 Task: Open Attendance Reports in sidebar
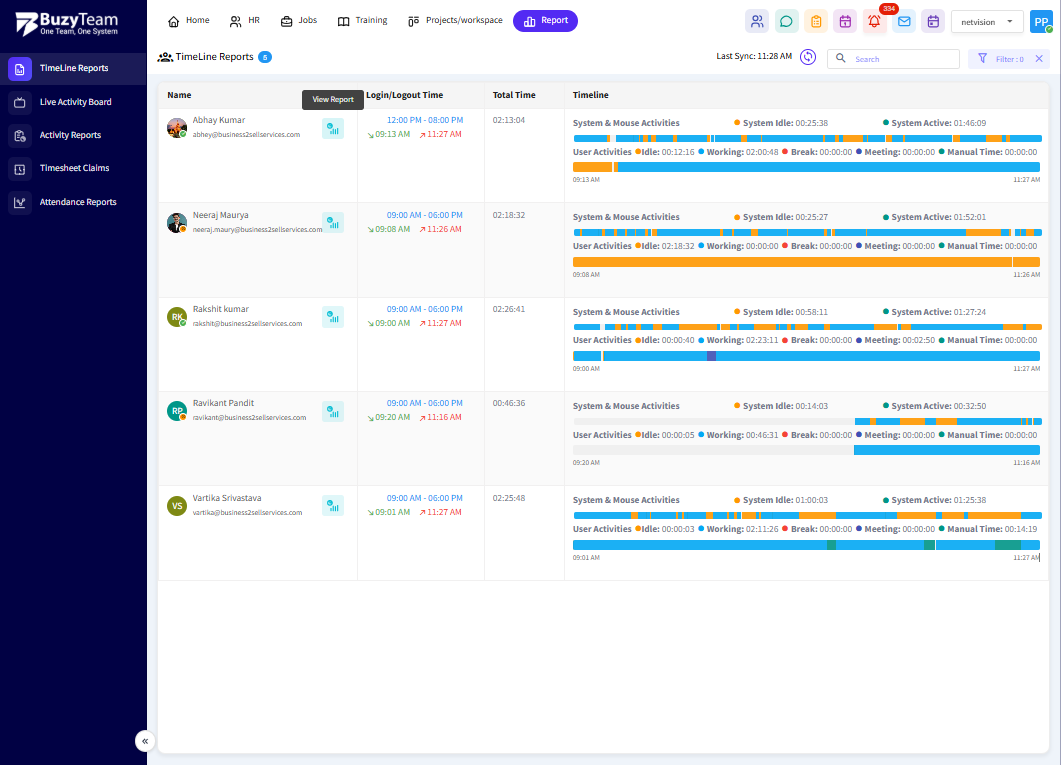click(73, 202)
